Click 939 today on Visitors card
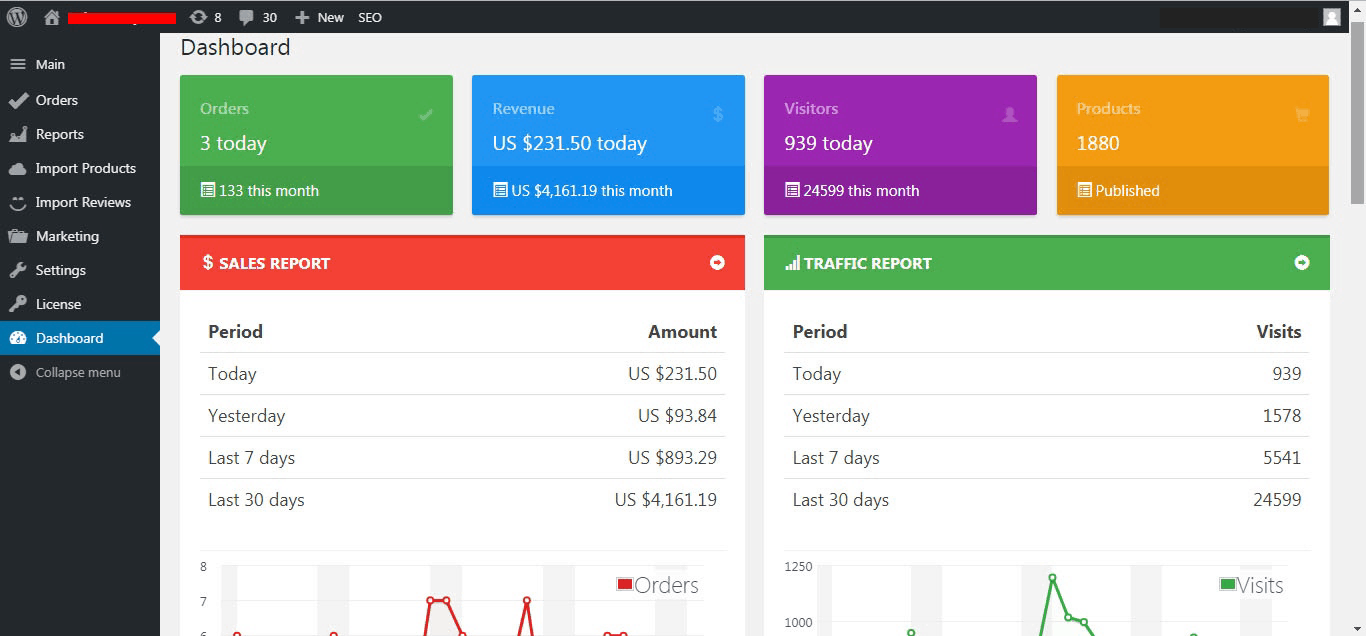1366x636 pixels. coord(828,143)
